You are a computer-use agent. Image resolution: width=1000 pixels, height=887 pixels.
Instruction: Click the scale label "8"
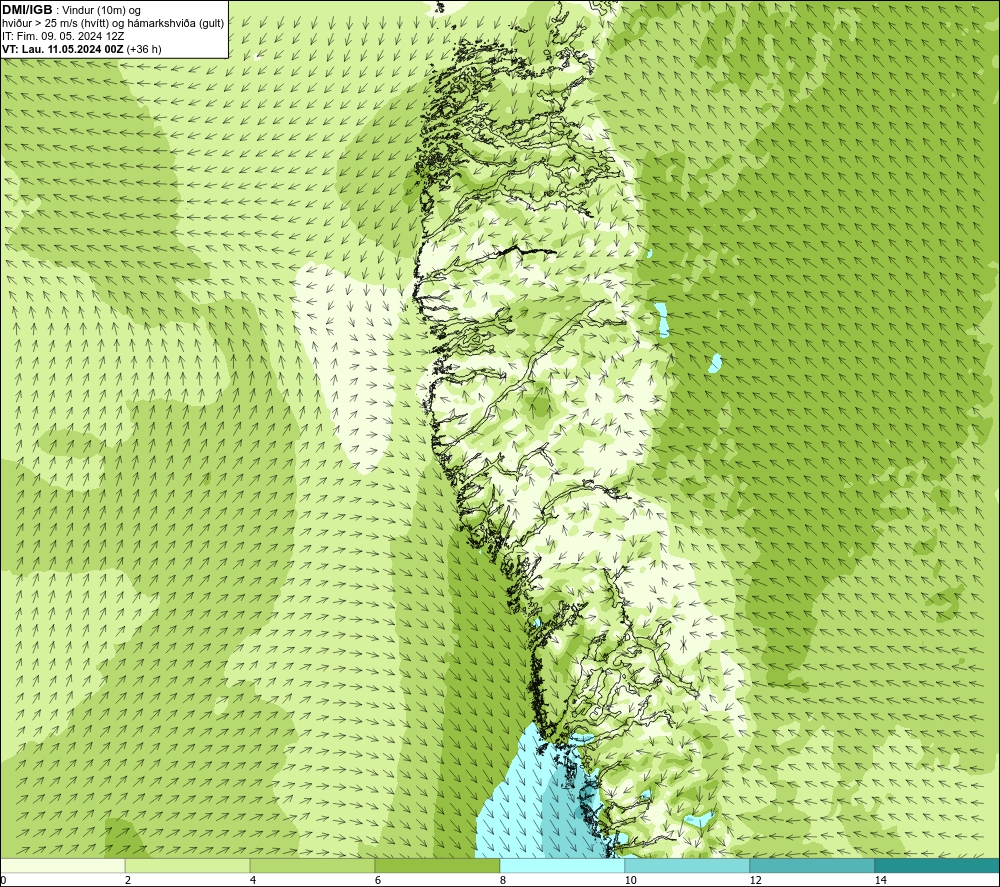click(x=503, y=880)
